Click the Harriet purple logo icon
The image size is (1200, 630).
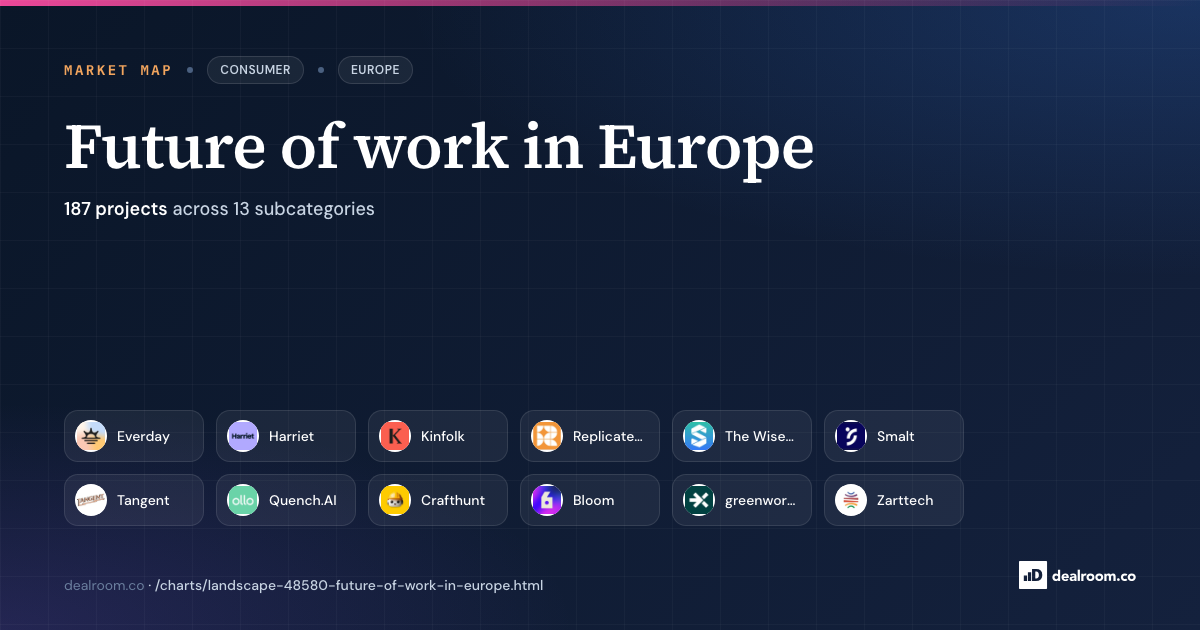click(x=243, y=436)
